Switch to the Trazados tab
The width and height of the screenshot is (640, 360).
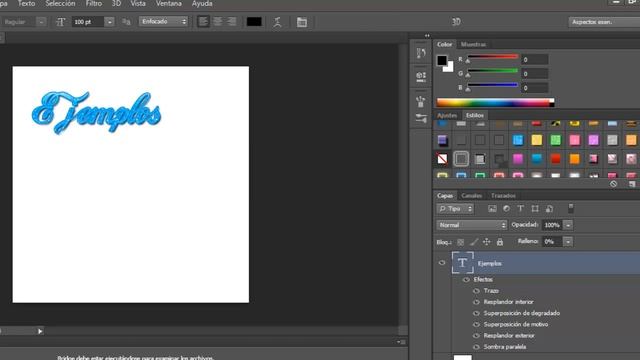tap(503, 196)
